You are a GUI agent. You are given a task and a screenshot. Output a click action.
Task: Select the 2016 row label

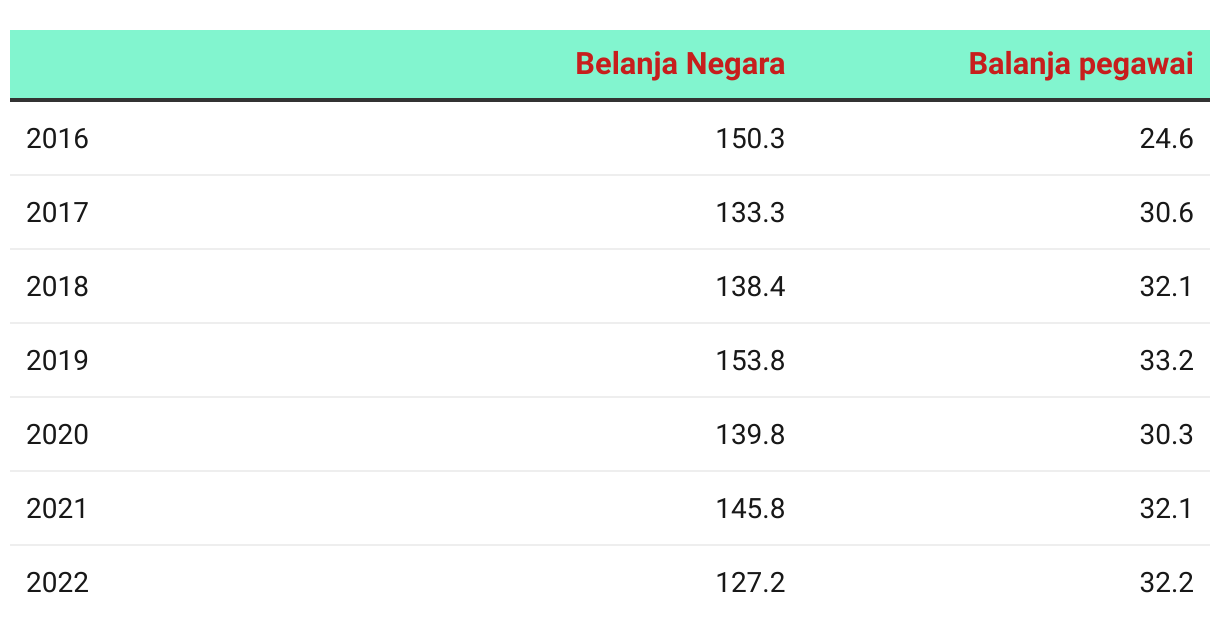(x=57, y=139)
